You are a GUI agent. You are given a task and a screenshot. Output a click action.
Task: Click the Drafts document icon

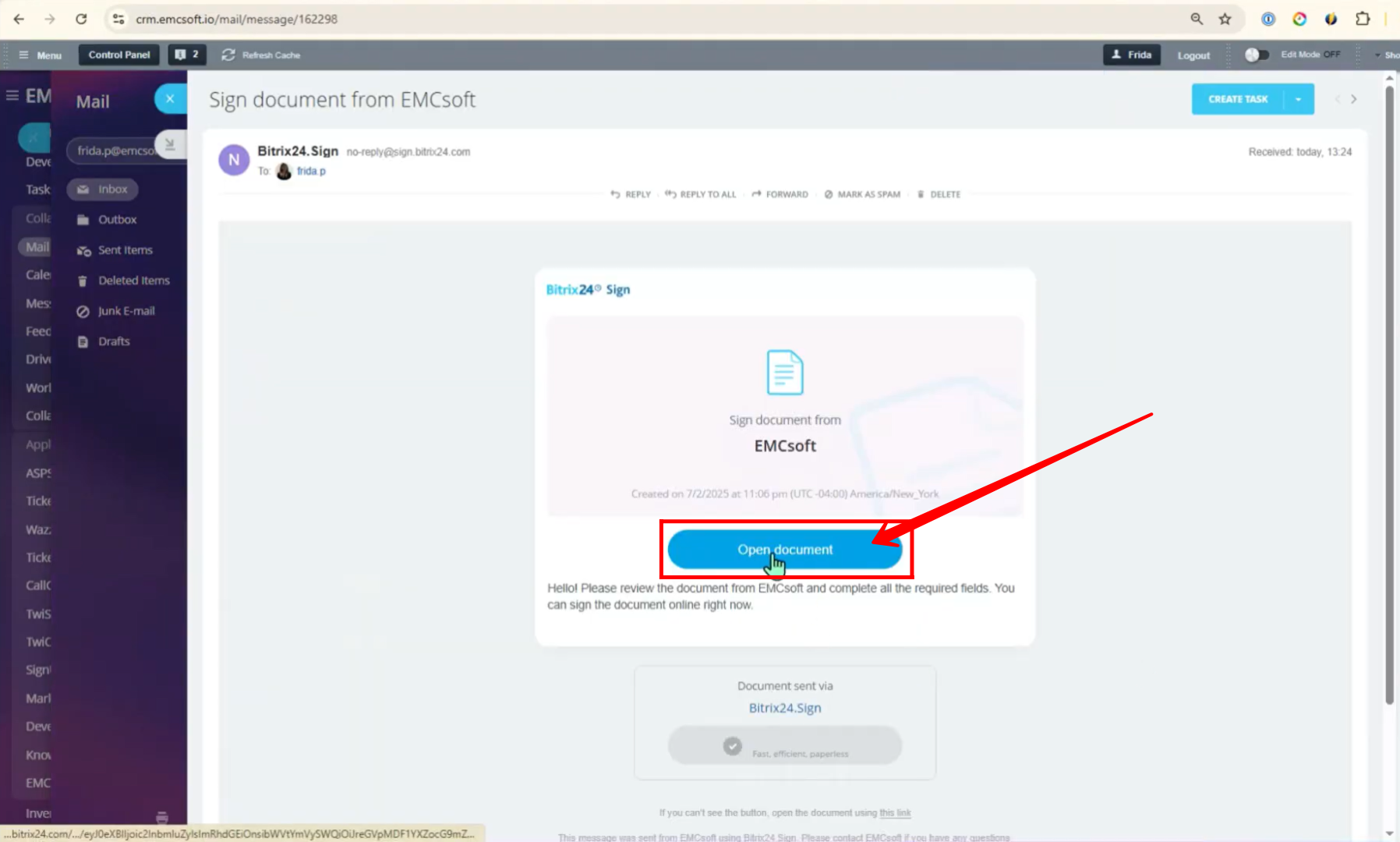[83, 341]
